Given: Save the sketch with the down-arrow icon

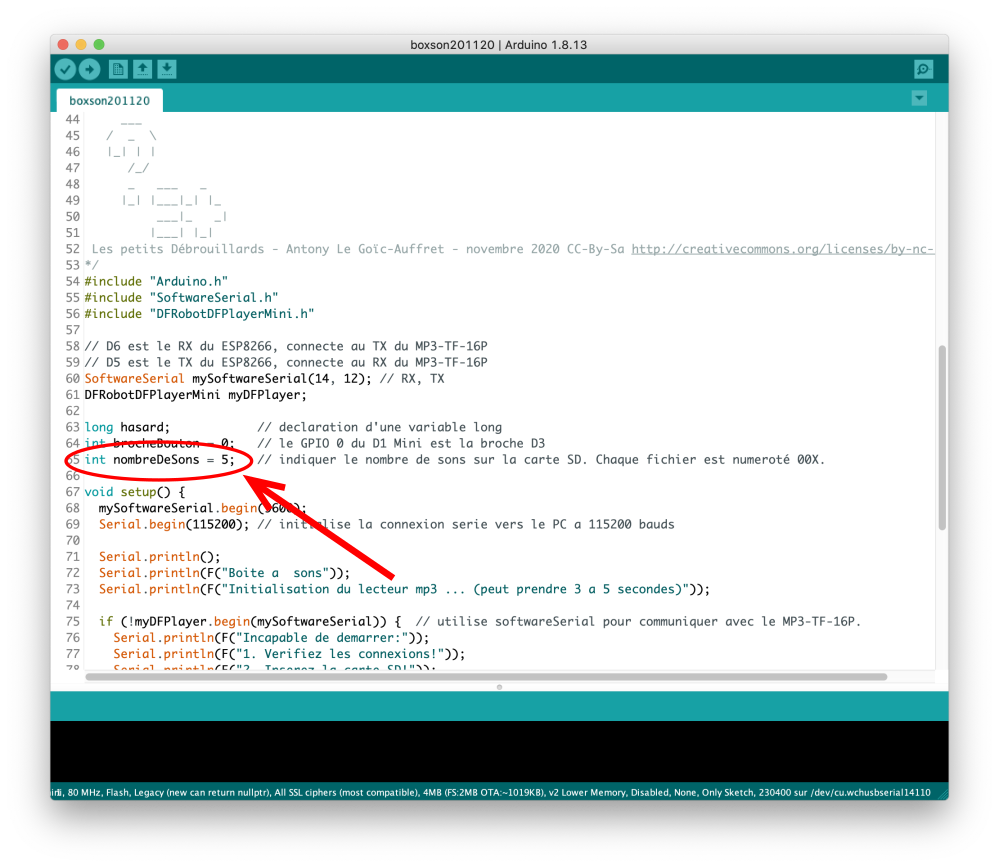Looking at the screenshot, I should click(167, 69).
